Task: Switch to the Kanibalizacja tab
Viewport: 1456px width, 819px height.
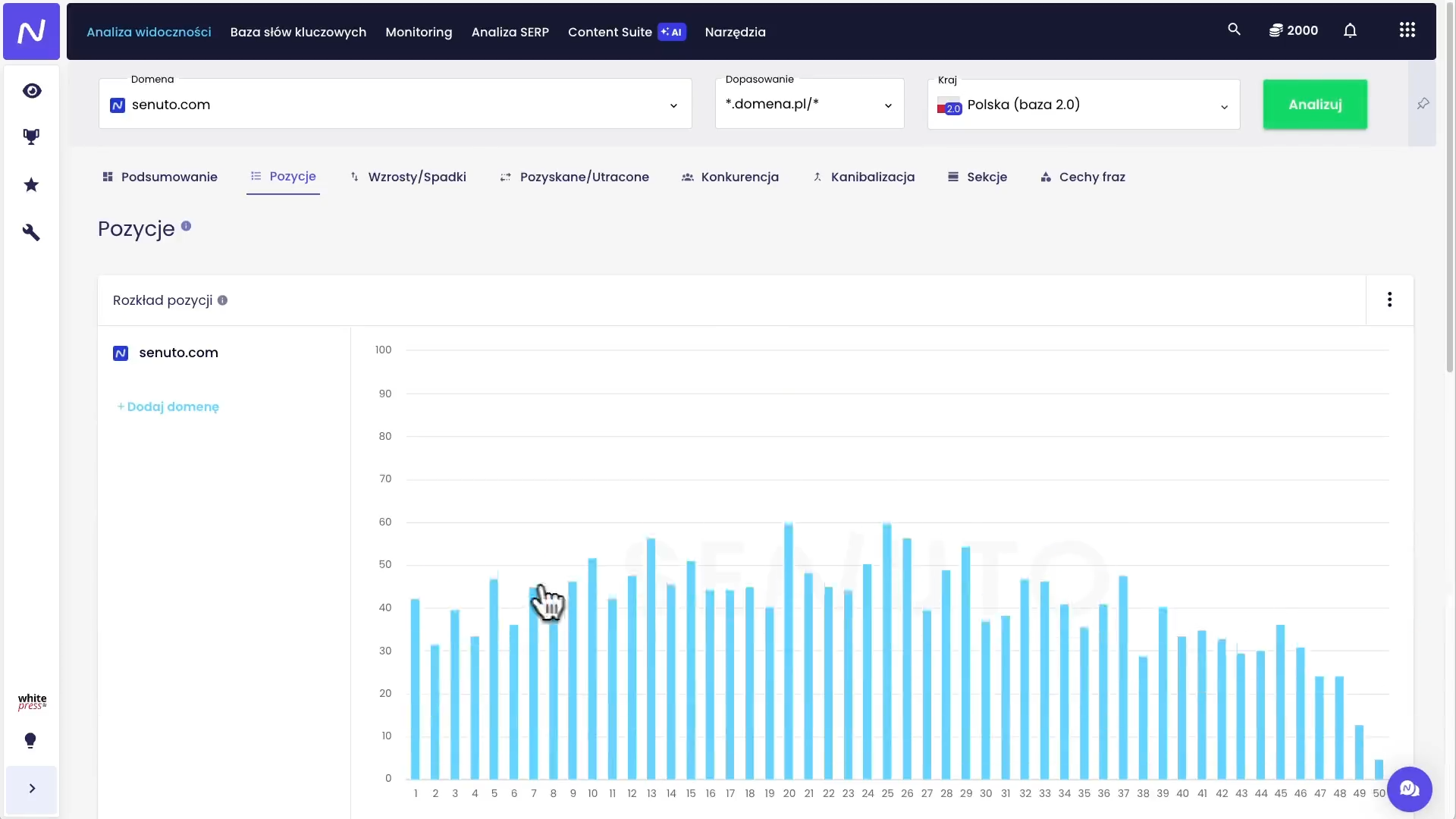Action: click(864, 177)
